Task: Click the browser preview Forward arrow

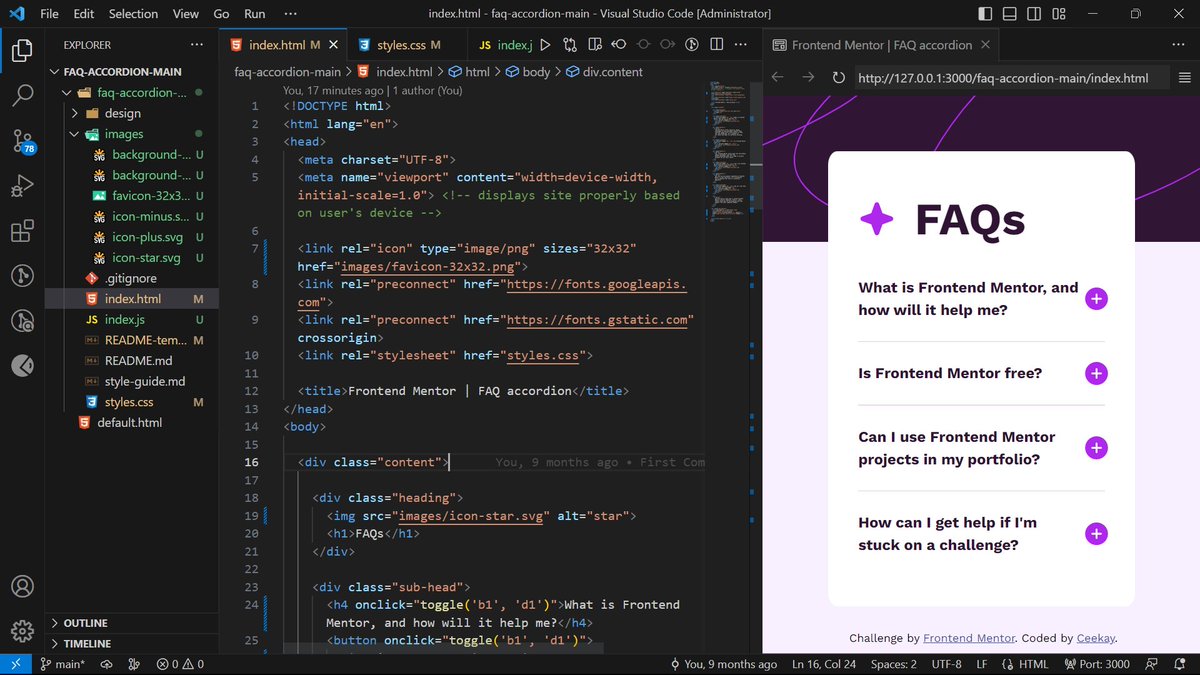Action: tap(808, 78)
